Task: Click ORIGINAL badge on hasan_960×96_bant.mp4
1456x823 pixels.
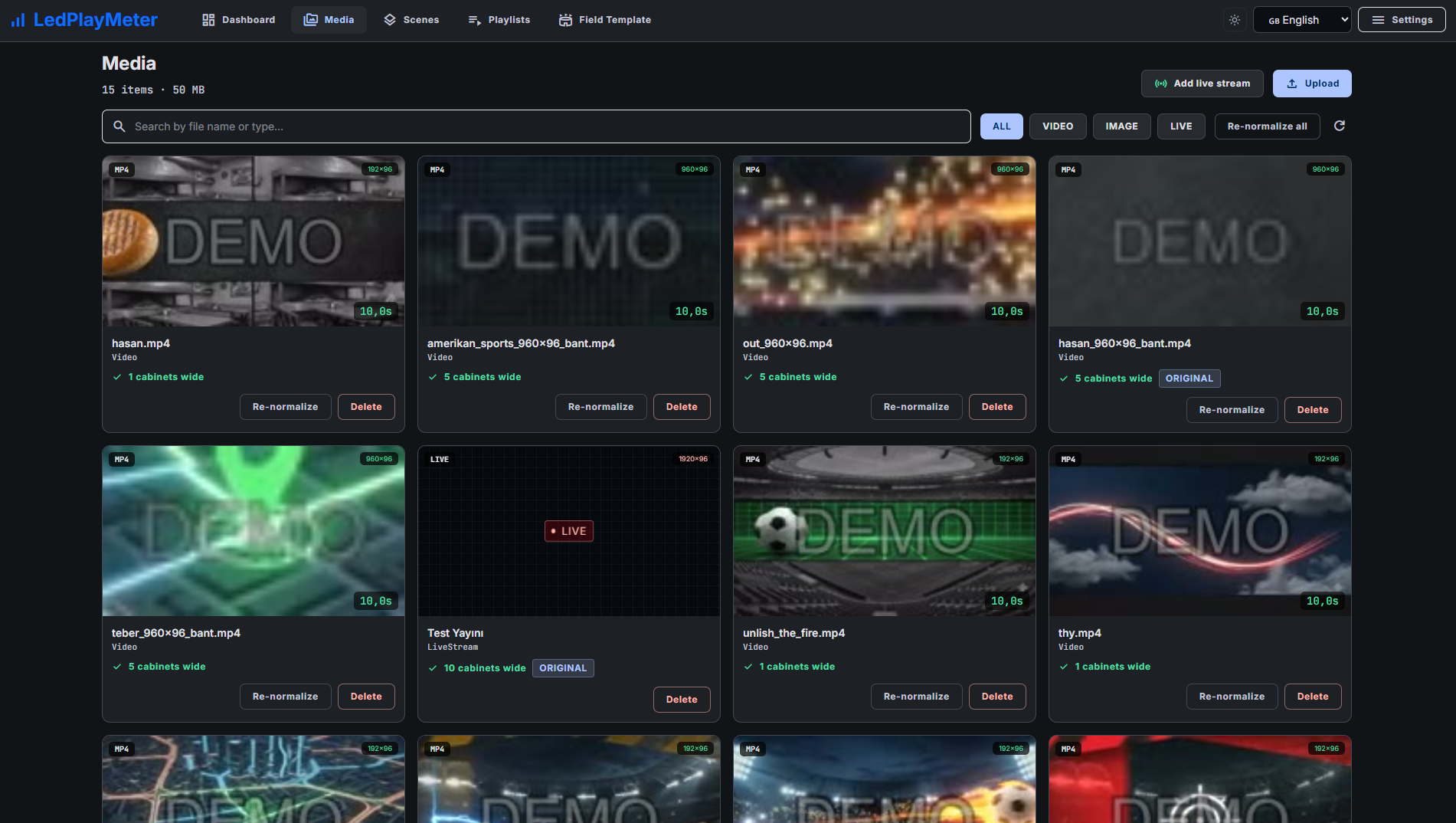Action: (1189, 379)
